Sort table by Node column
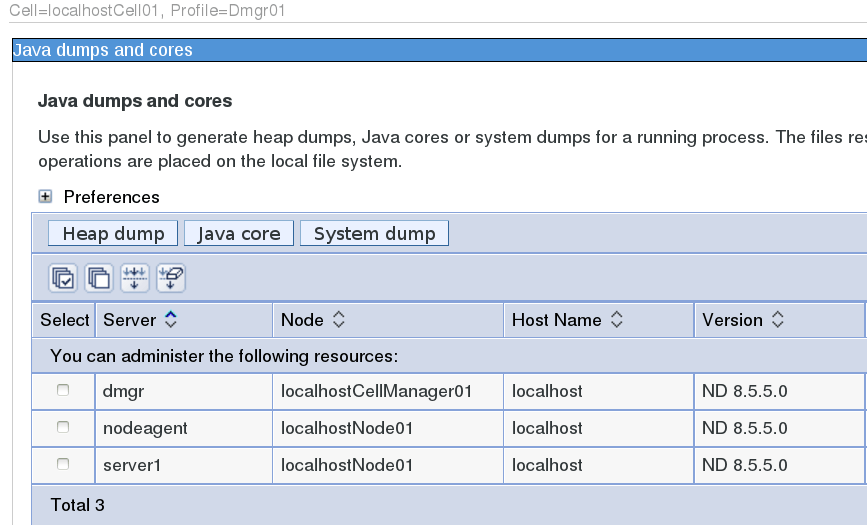The height and width of the screenshot is (525, 867). tap(338, 320)
